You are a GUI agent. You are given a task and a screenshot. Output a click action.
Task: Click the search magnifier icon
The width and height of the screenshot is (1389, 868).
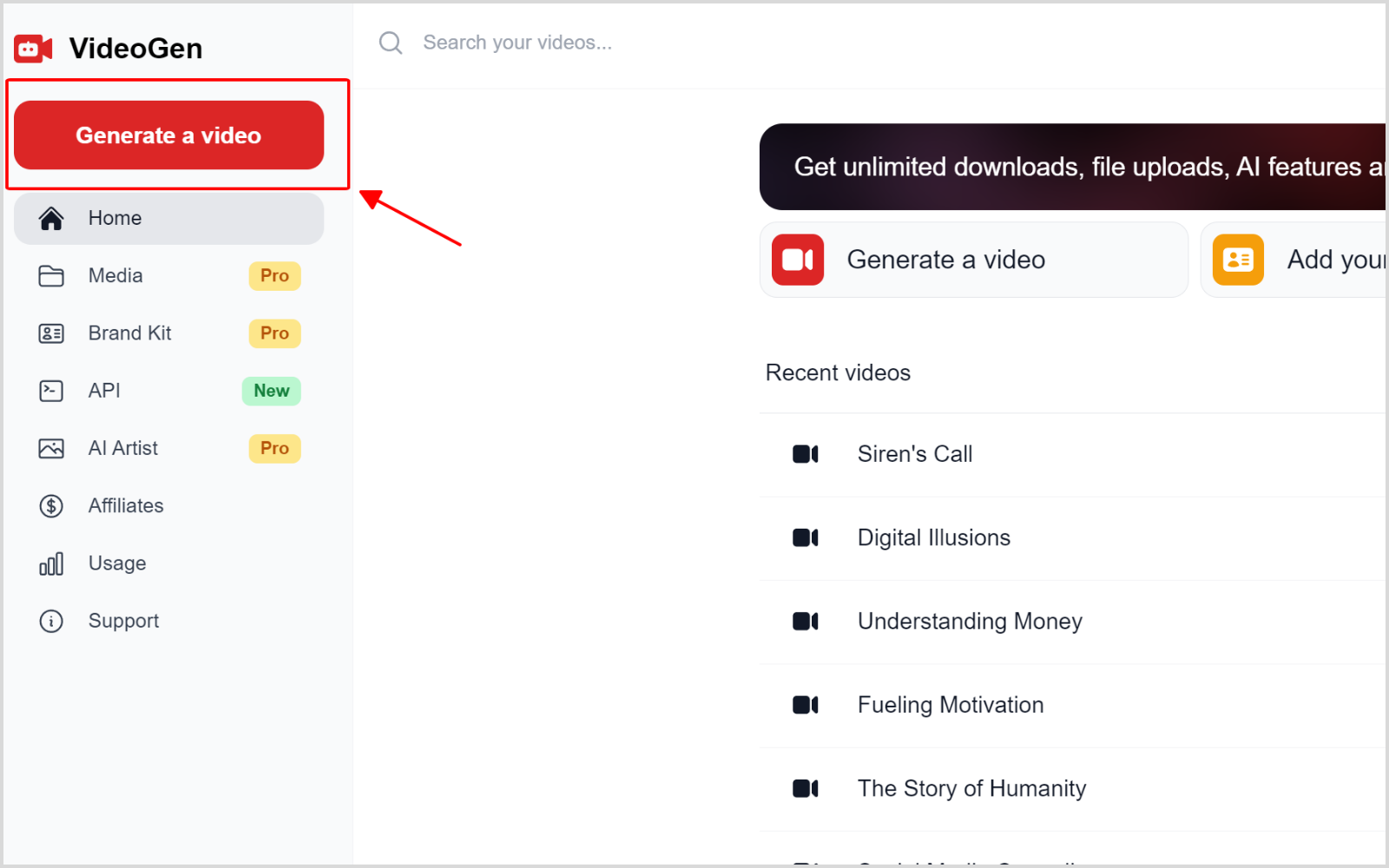(x=391, y=43)
